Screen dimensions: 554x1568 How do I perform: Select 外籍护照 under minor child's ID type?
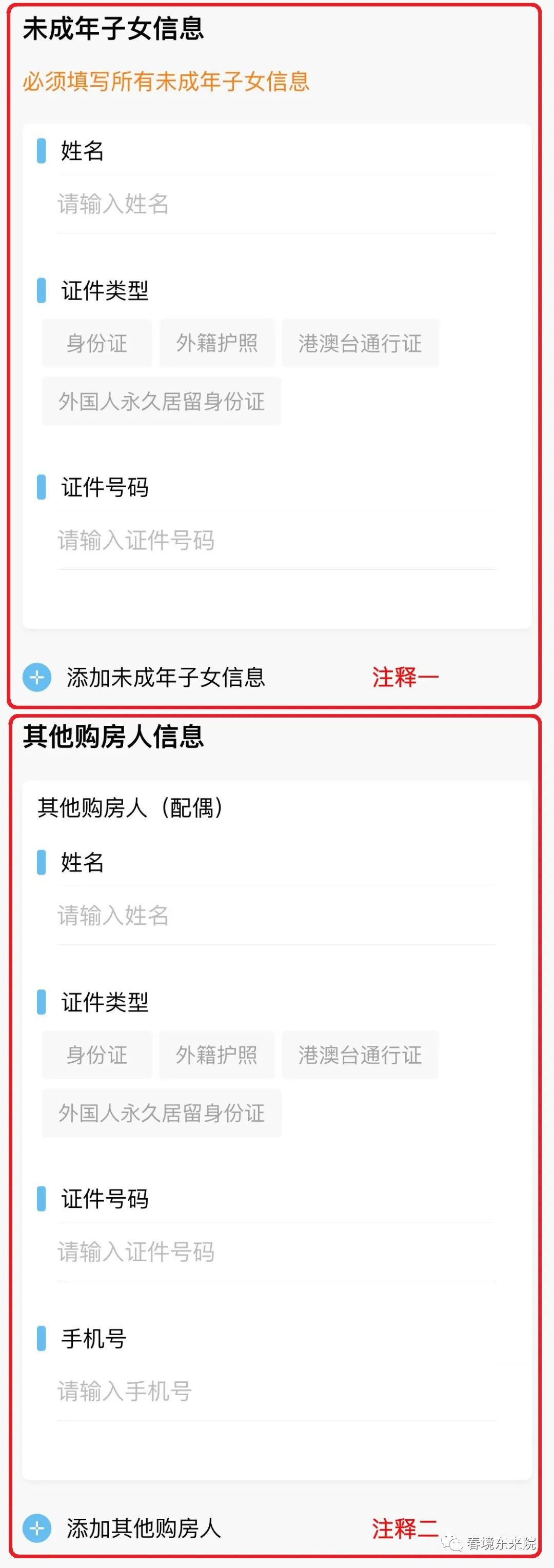(217, 343)
